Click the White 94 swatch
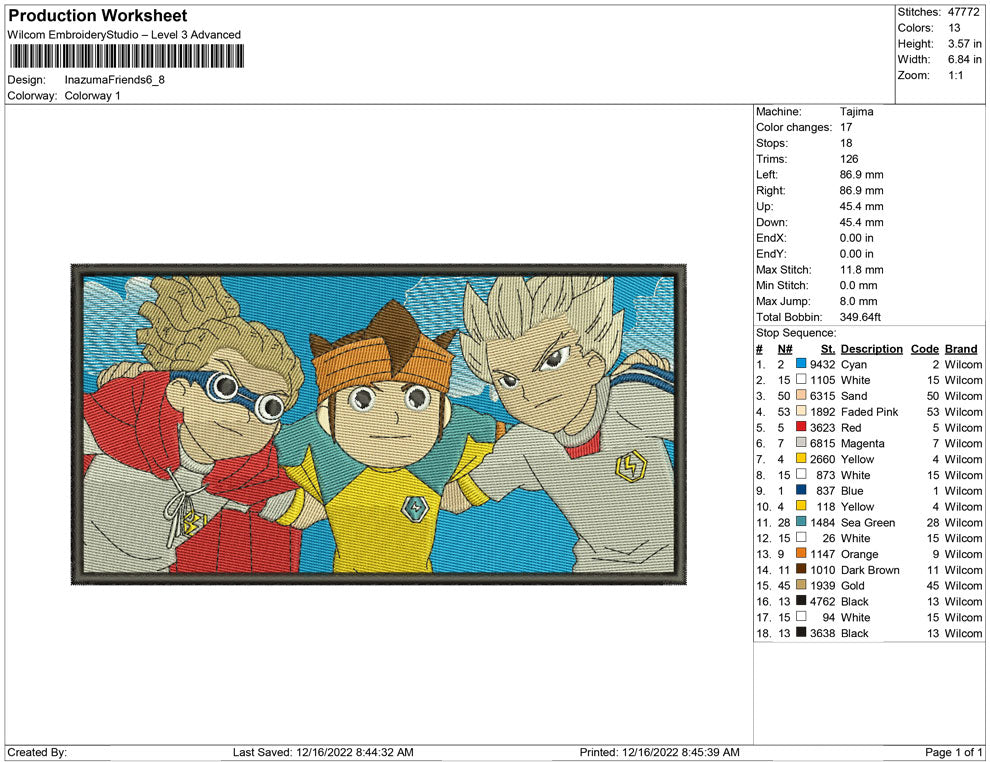Viewport: 990px width, 762px height. click(x=801, y=617)
